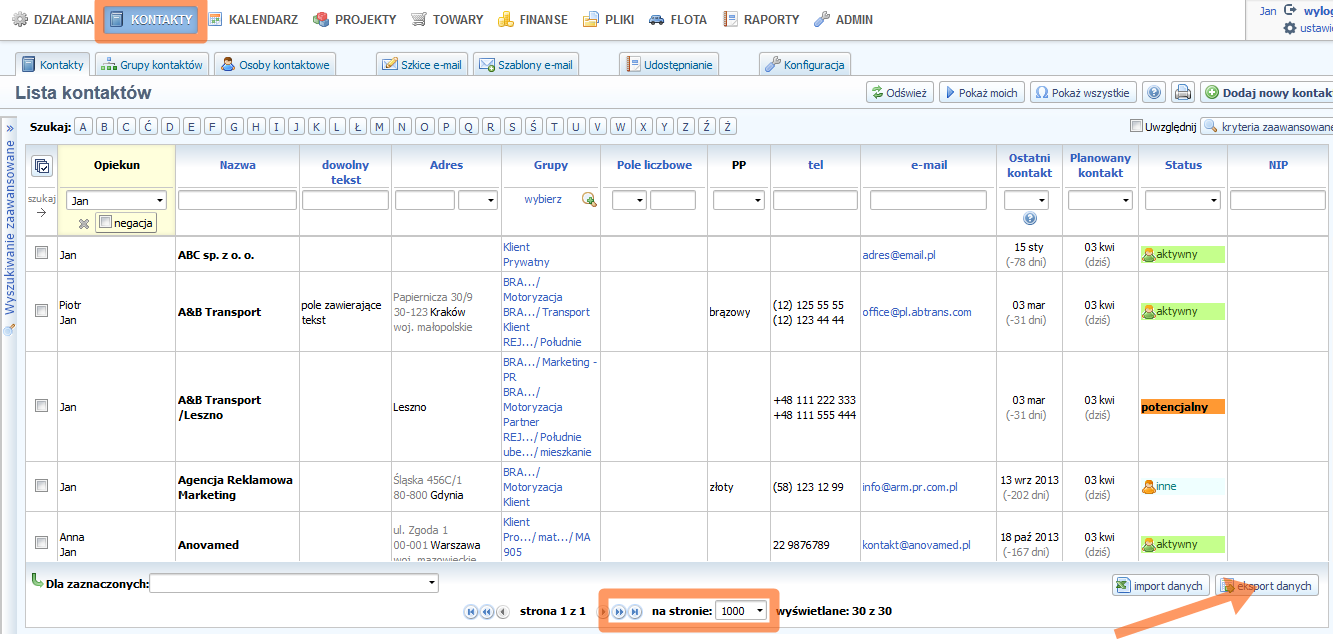
Task: Click the orange potencjalny status label
Action: coord(1182,407)
